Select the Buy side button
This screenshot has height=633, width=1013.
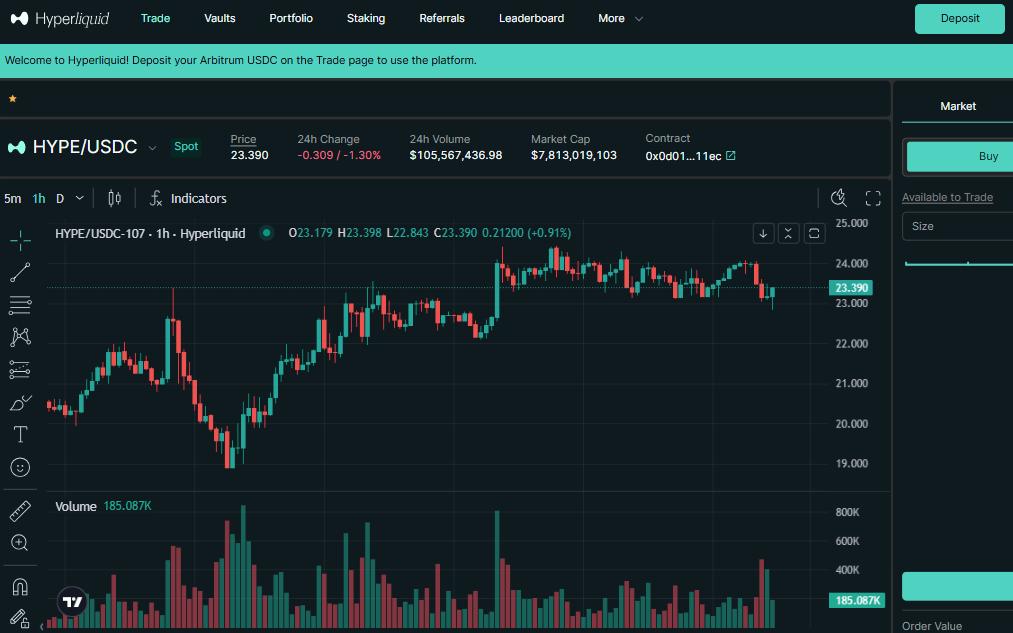pyautogui.click(x=960, y=156)
